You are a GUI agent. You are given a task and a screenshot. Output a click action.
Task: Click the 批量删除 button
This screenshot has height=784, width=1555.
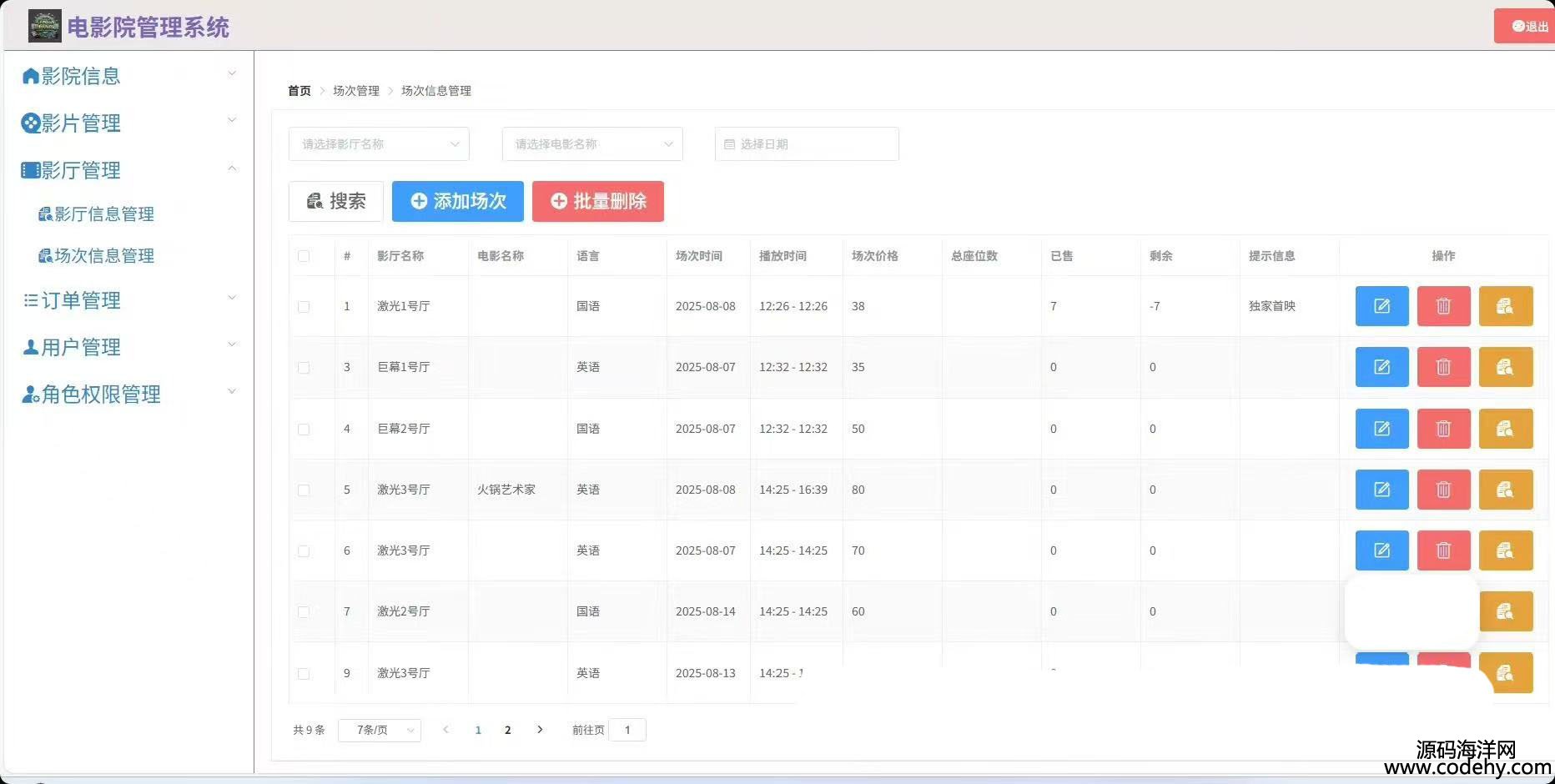pyautogui.click(x=598, y=202)
